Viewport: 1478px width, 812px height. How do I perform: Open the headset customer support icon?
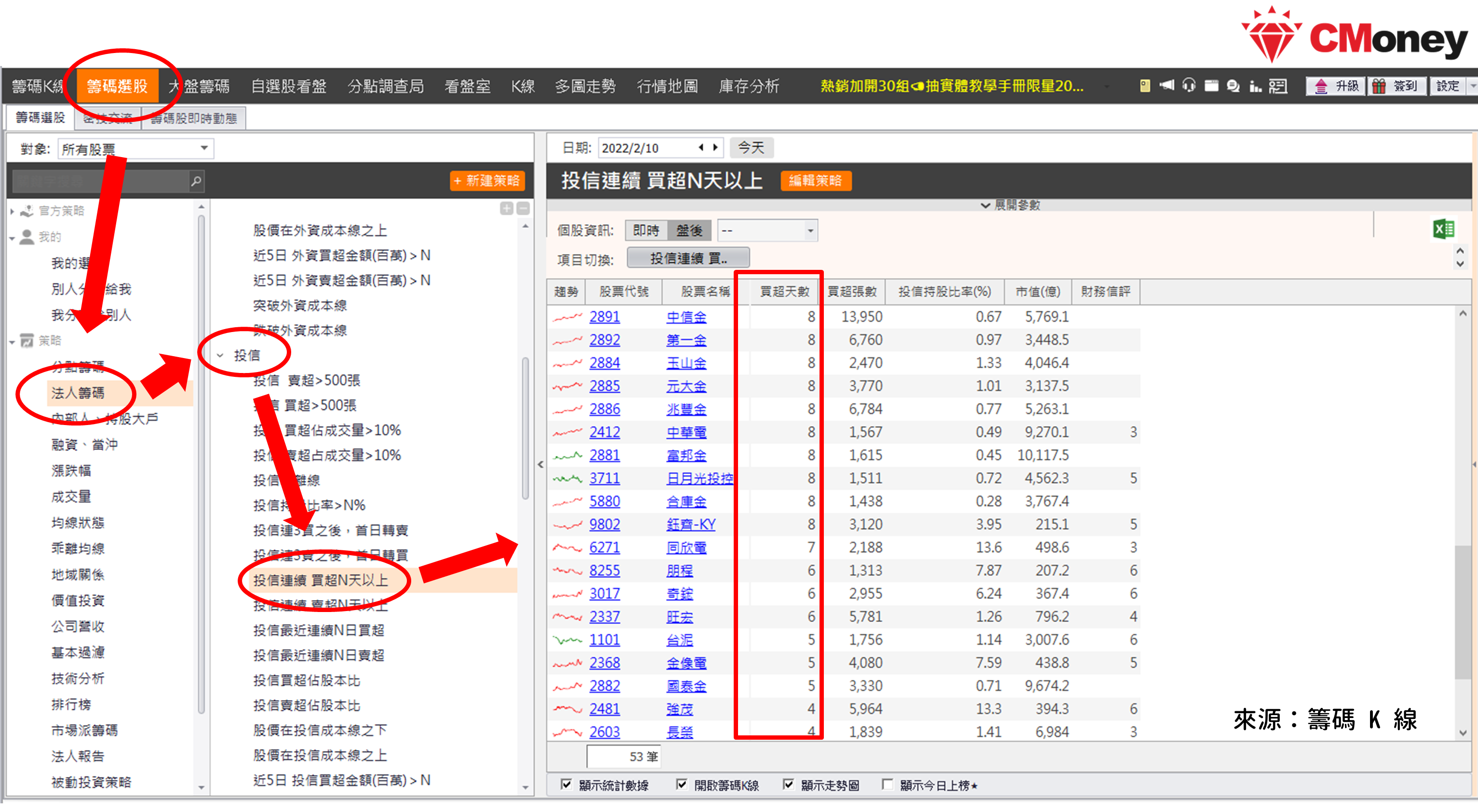1189,86
